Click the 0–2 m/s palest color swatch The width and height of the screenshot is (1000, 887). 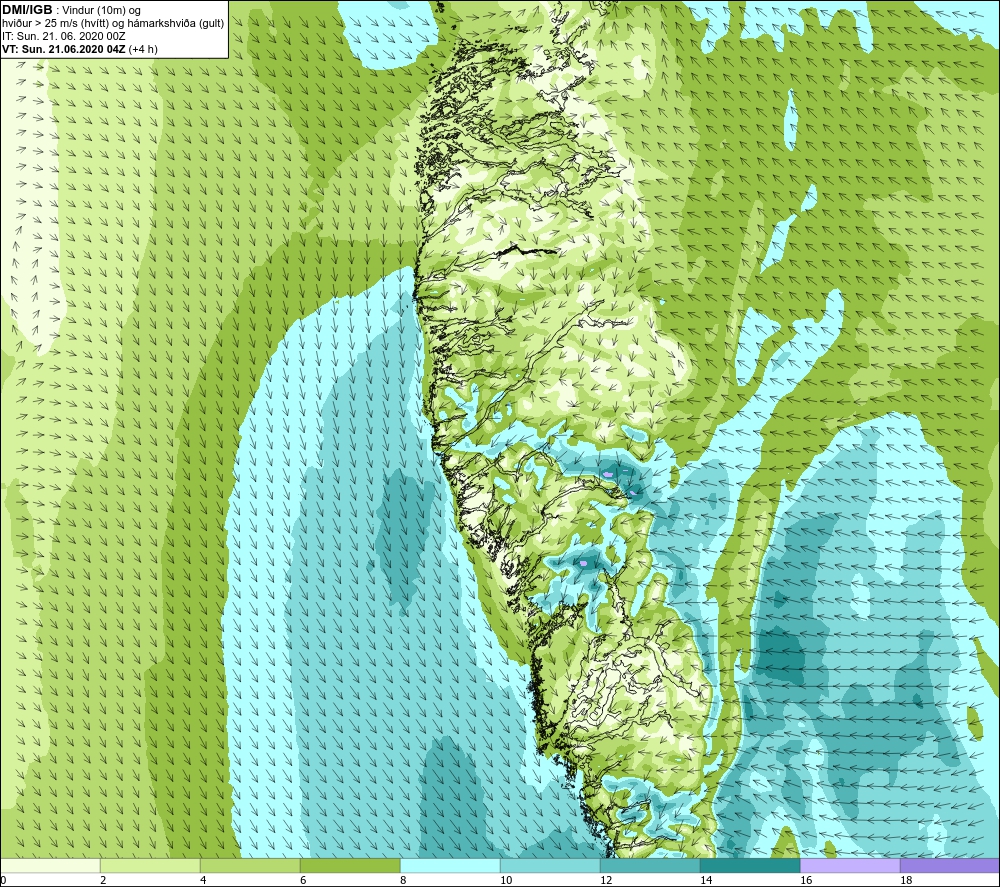50,865
